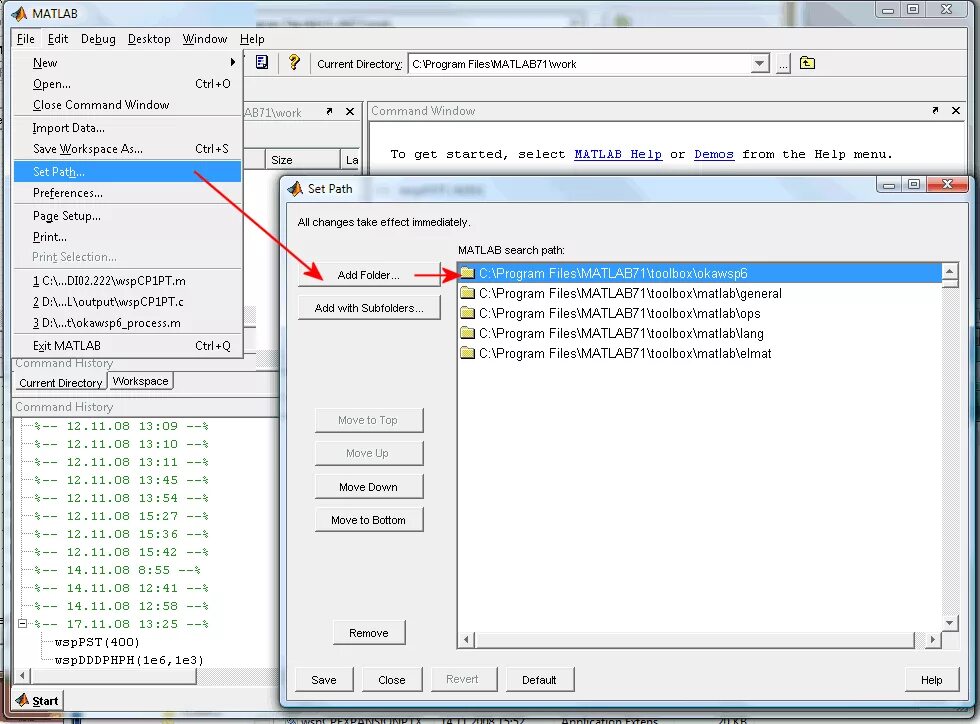The height and width of the screenshot is (724, 980).
Task: Follow the MATLAB Help link
Action: [x=618, y=154]
